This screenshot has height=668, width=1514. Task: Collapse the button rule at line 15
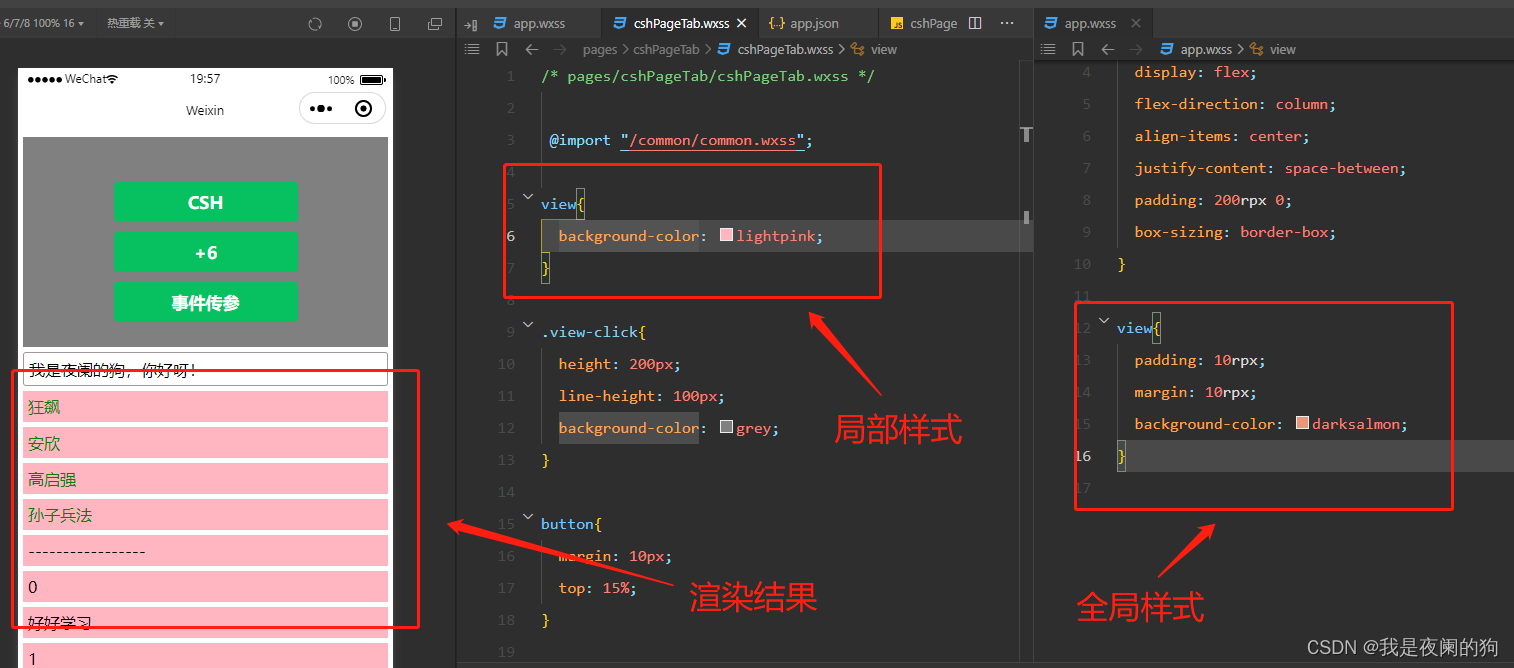[528, 516]
